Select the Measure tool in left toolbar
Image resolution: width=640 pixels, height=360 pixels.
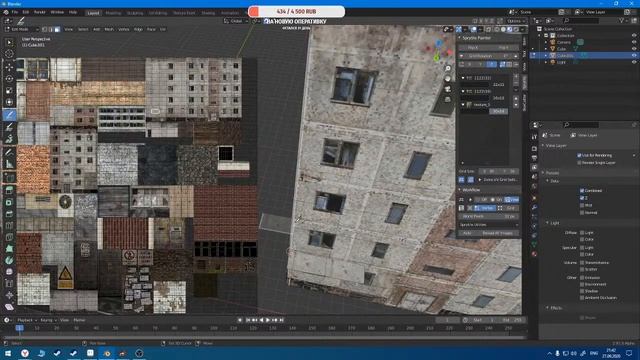tap(9, 164)
